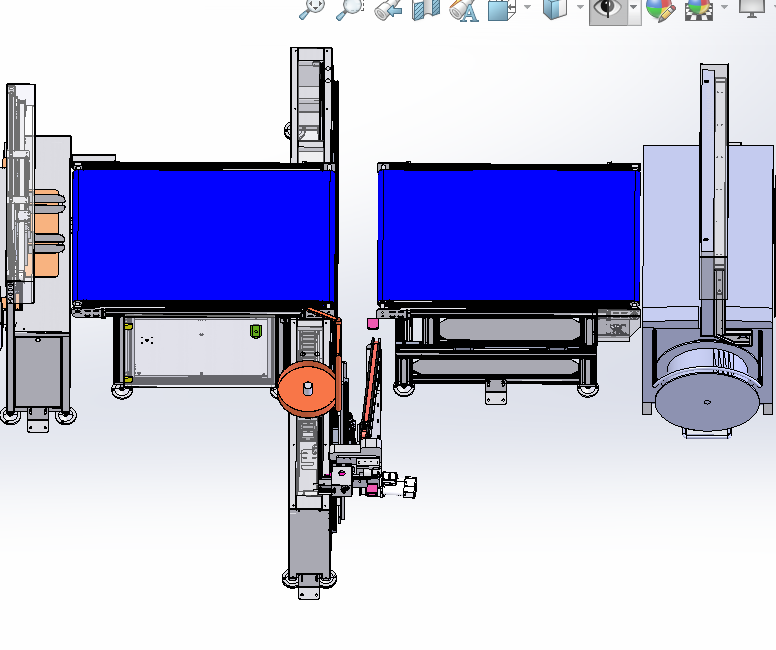This screenshot has height=650, width=776.
Task: Return to the Previous View
Action: point(388,9)
